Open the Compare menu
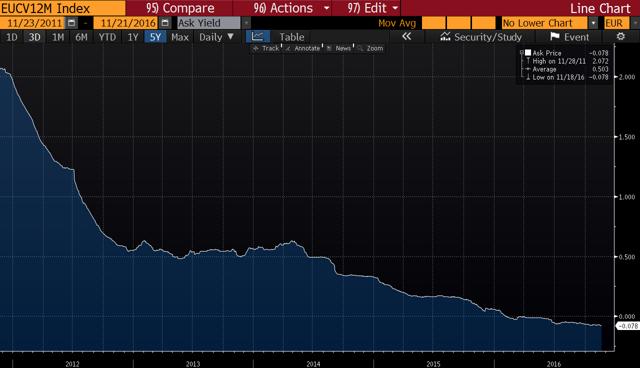 tap(180, 8)
